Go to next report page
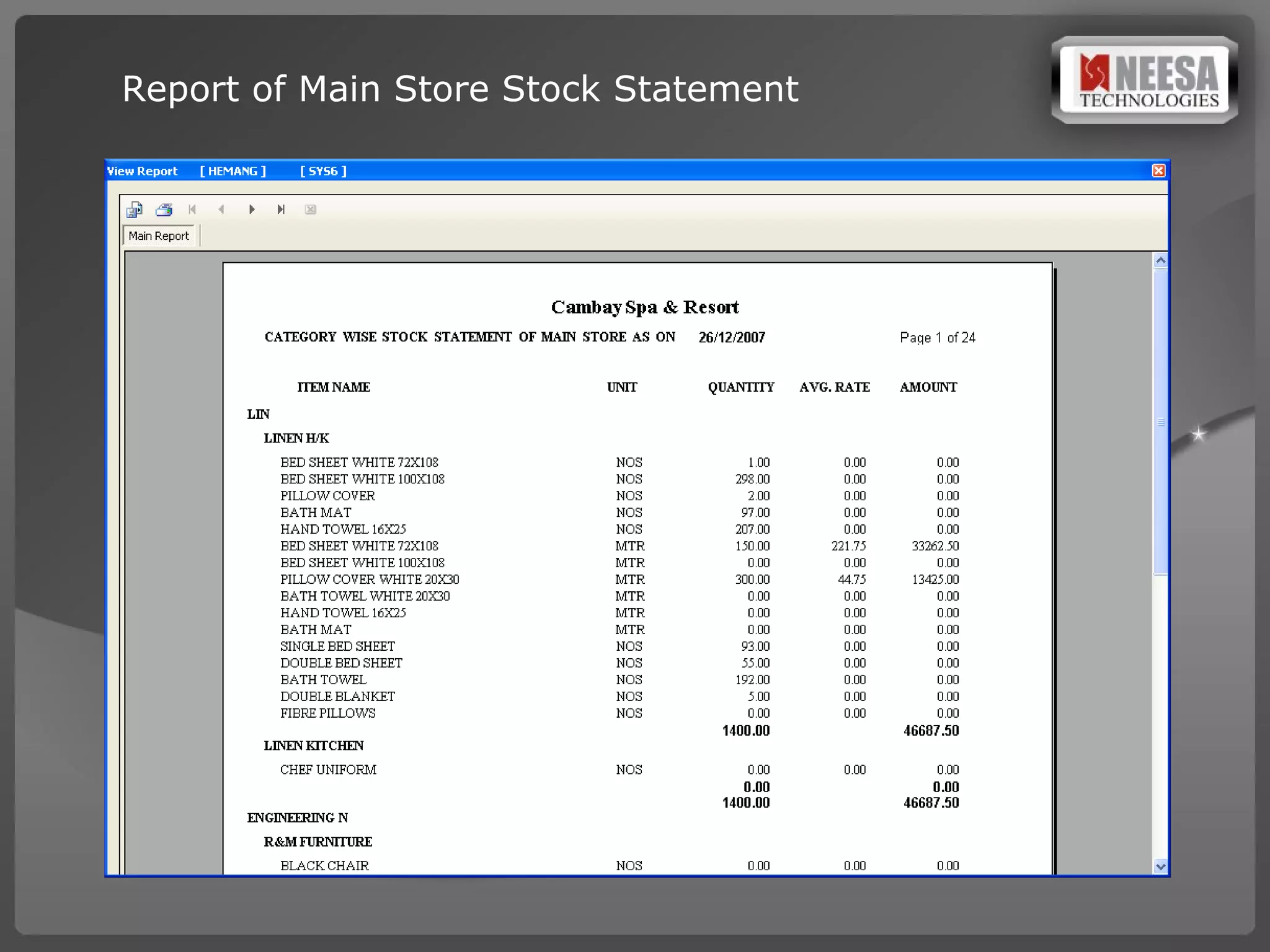1270x952 pixels. [252, 209]
